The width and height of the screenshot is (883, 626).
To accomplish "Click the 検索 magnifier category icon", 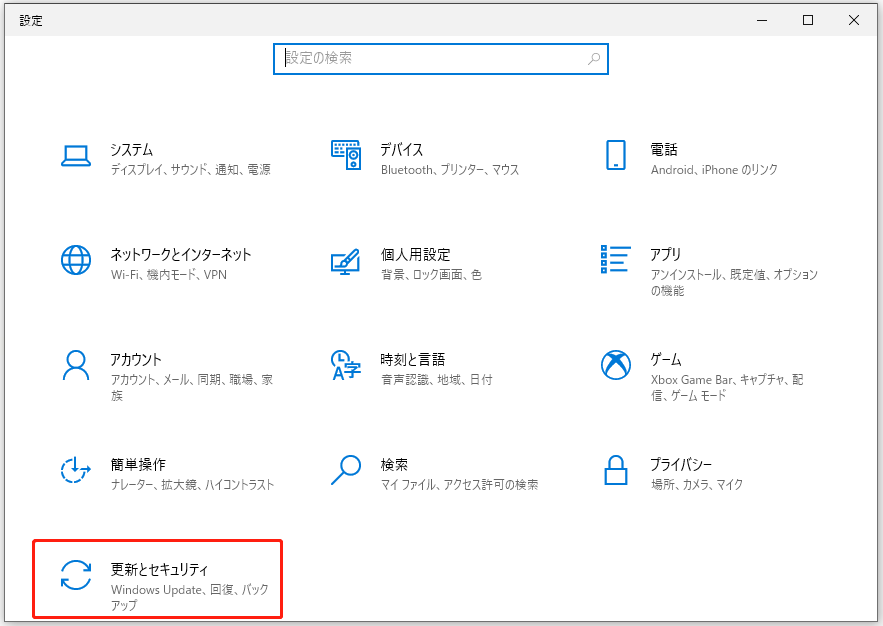I will (346, 470).
